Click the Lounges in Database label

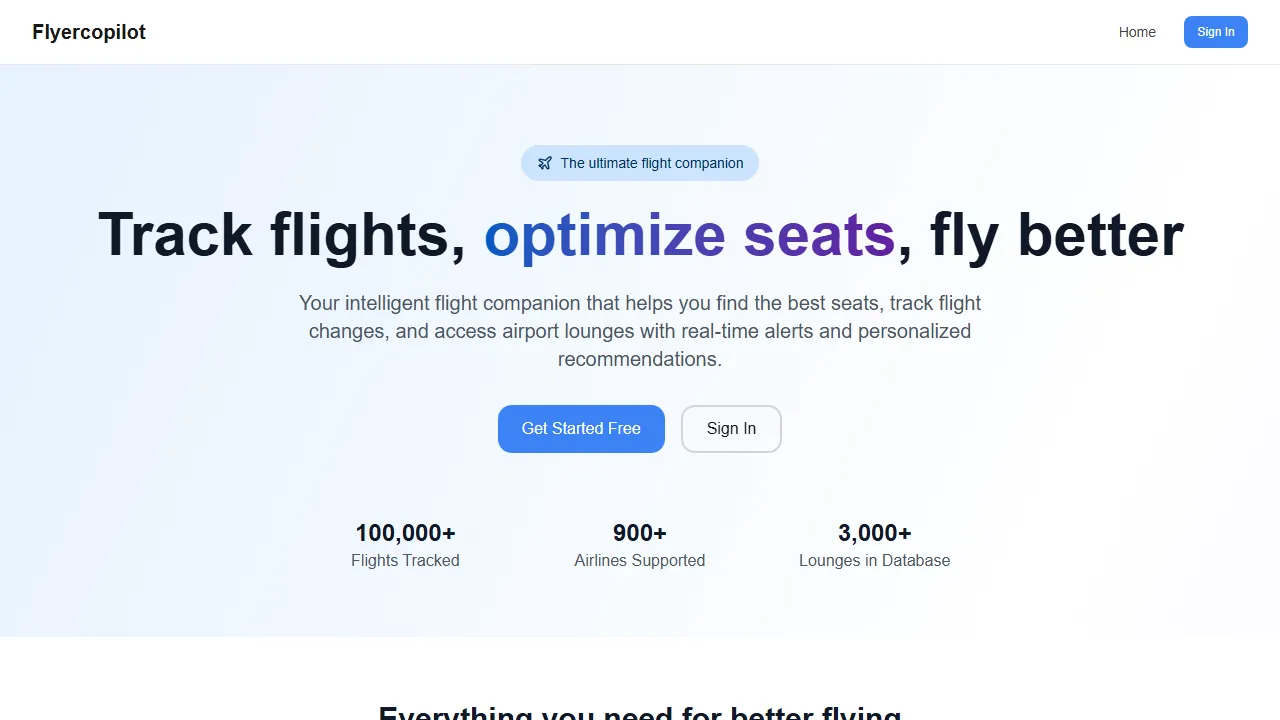tap(874, 560)
